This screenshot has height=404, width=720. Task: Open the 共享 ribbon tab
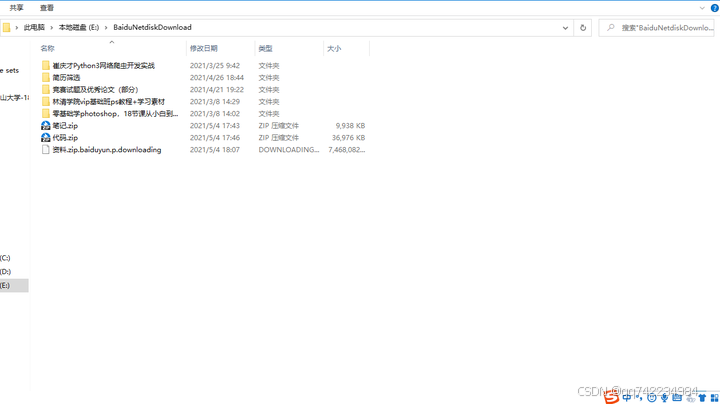(x=16, y=8)
